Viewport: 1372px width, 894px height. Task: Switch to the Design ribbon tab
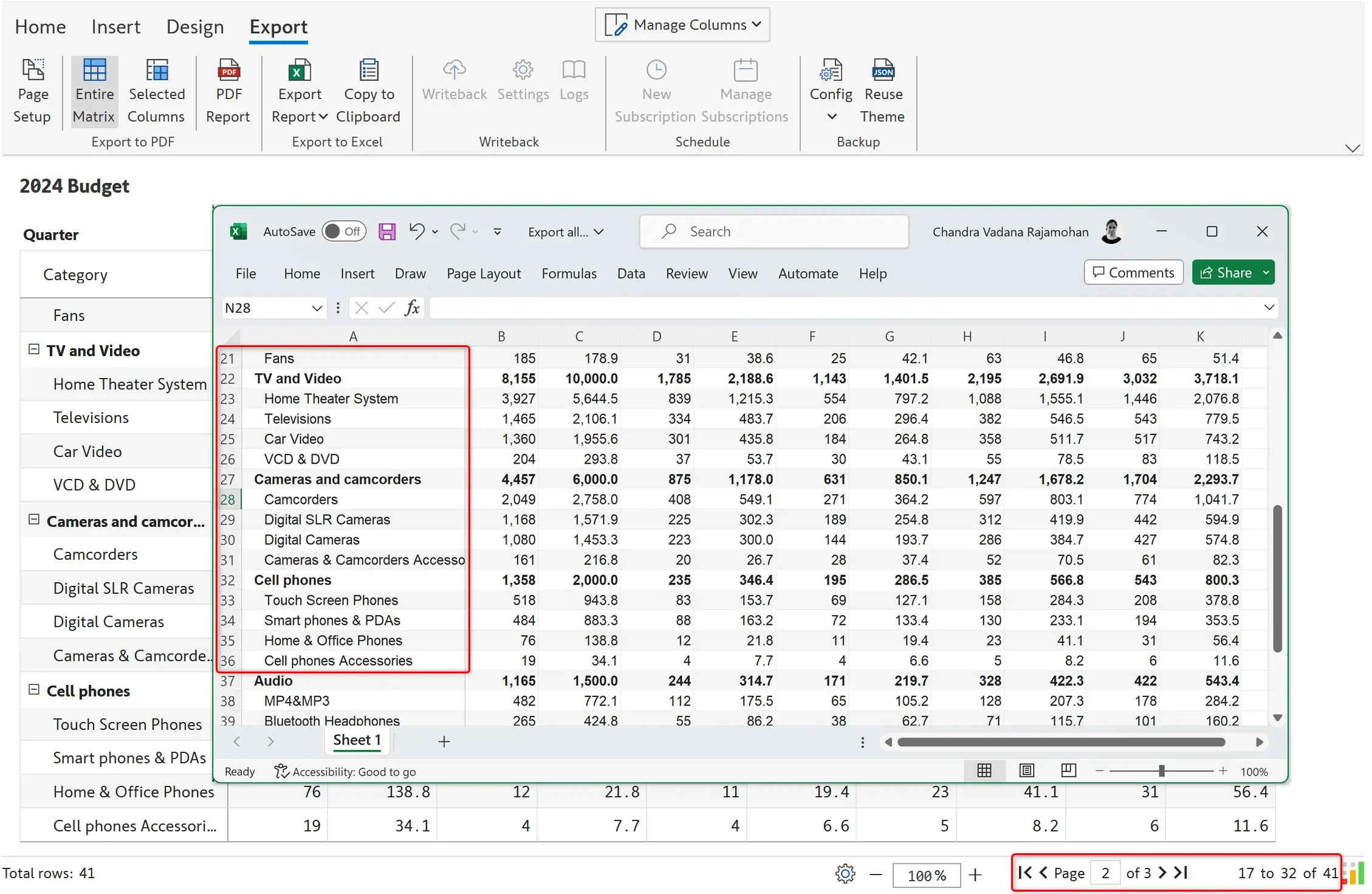coord(194,27)
